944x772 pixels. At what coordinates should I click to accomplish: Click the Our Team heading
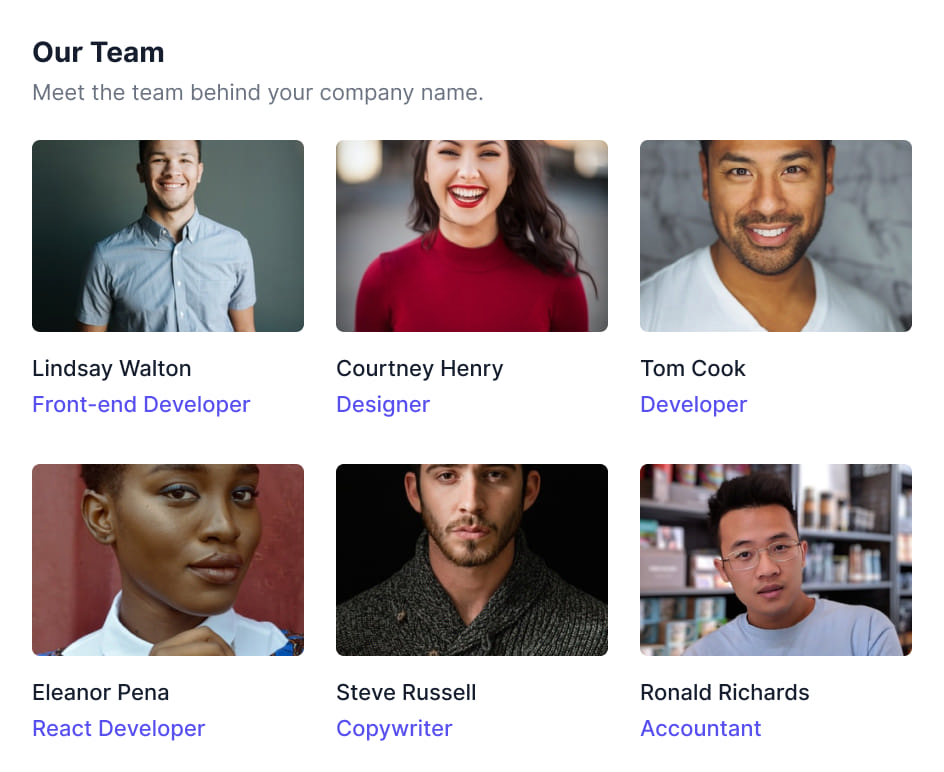98,52
